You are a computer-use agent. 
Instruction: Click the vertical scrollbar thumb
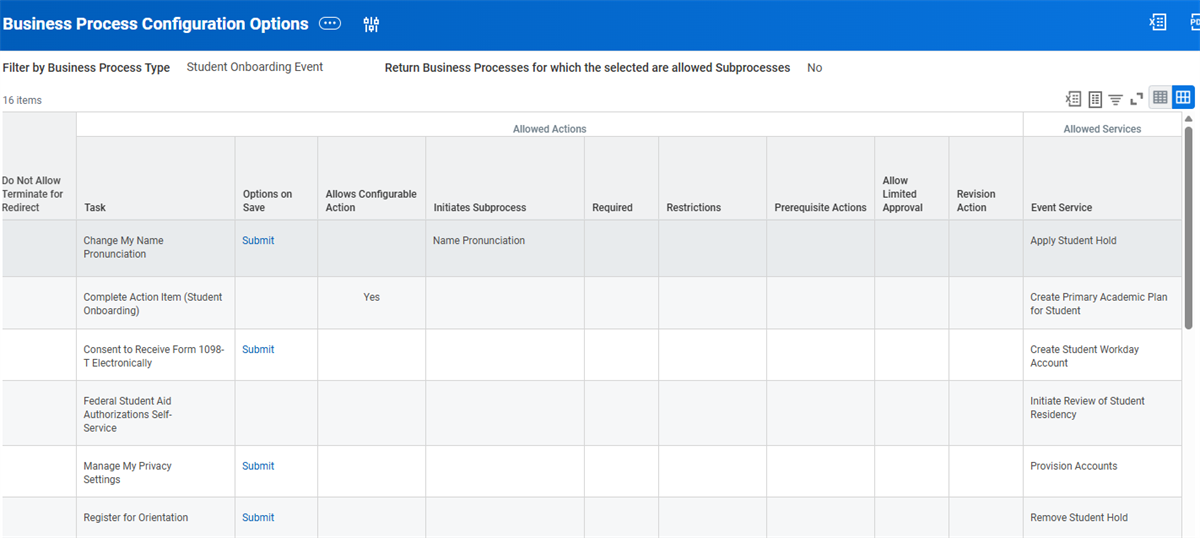coord(1189,226)
